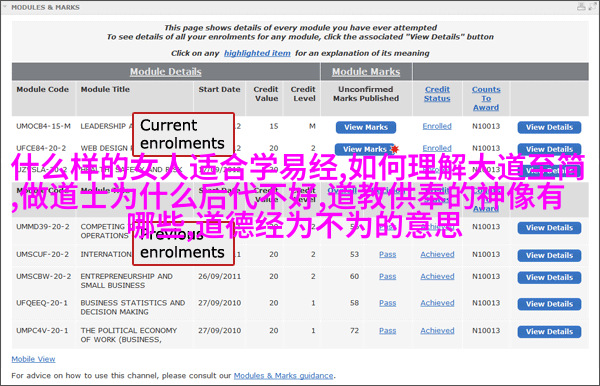600x386 pixels.
Task: Click N10013 award code in UMPC4V-20-1 row
Action: [x=486, y=331]
